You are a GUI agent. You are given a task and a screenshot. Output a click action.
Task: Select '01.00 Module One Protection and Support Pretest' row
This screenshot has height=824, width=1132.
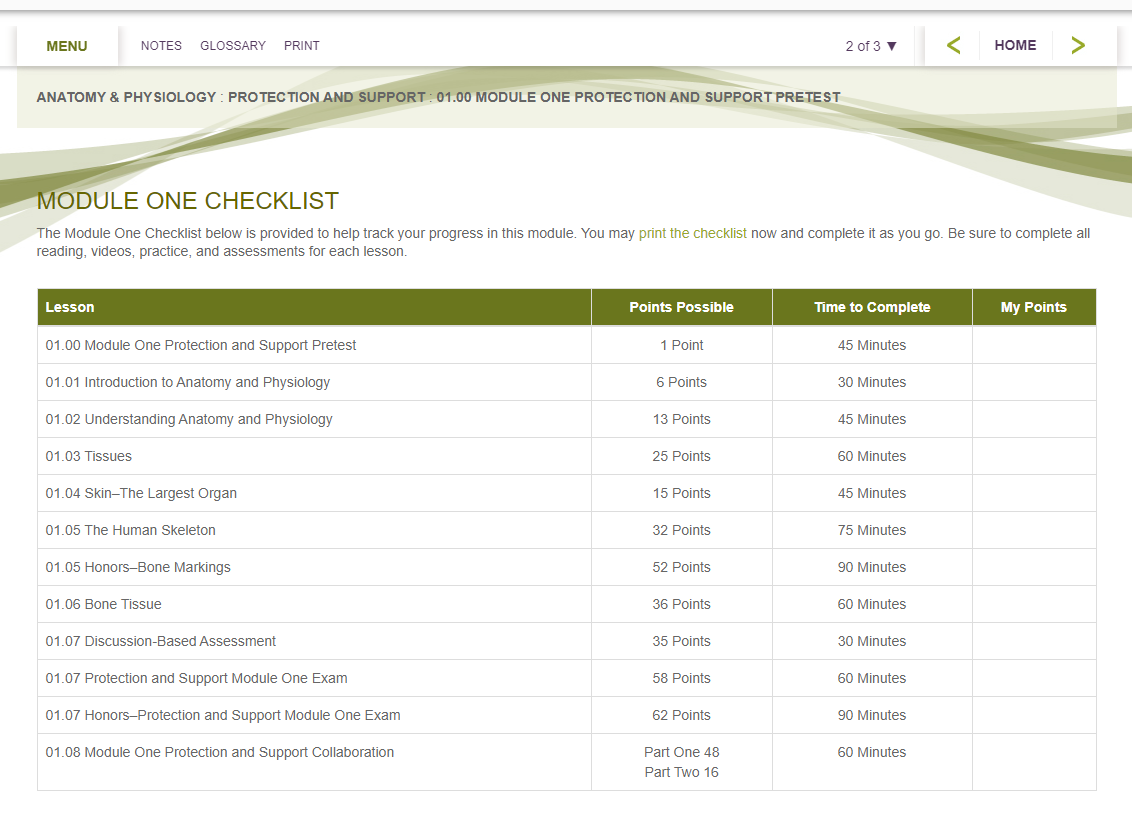(567, 345)
